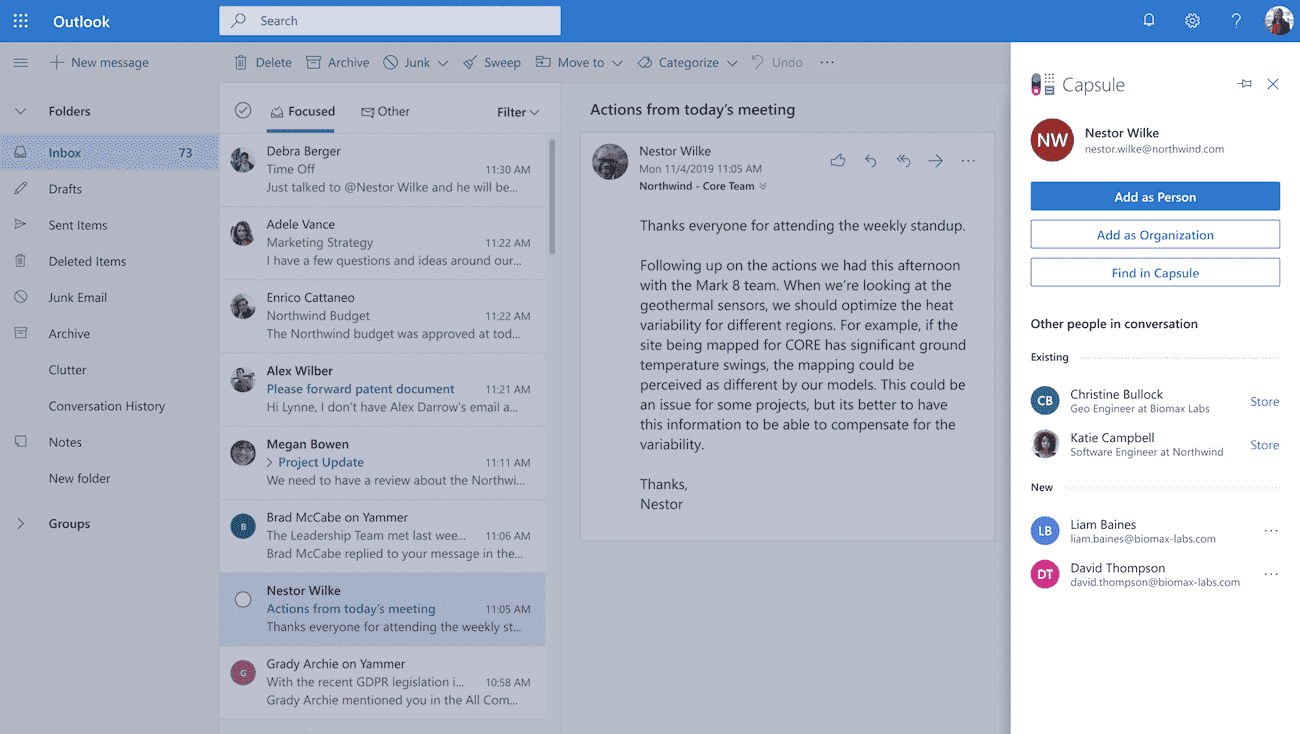
Task: Open the Settings gear
Action: [1192, 20]
